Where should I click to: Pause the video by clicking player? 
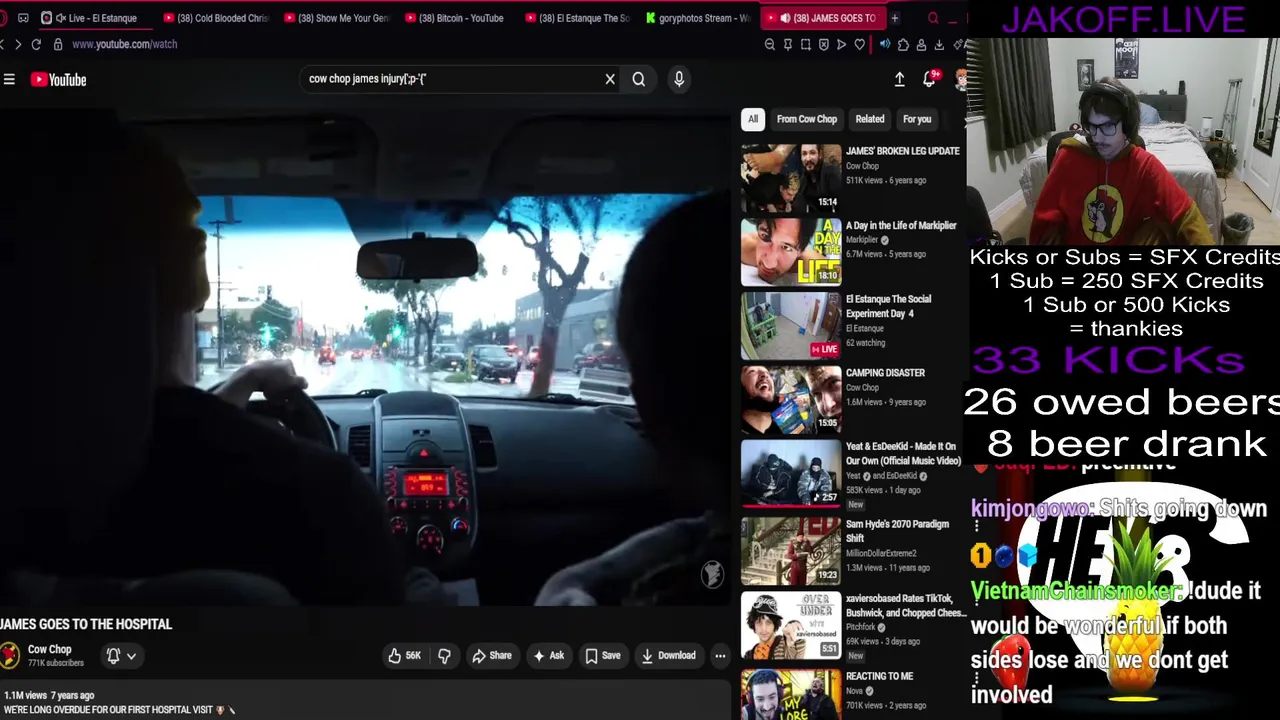pyautogui.click(x=366, y=355)
